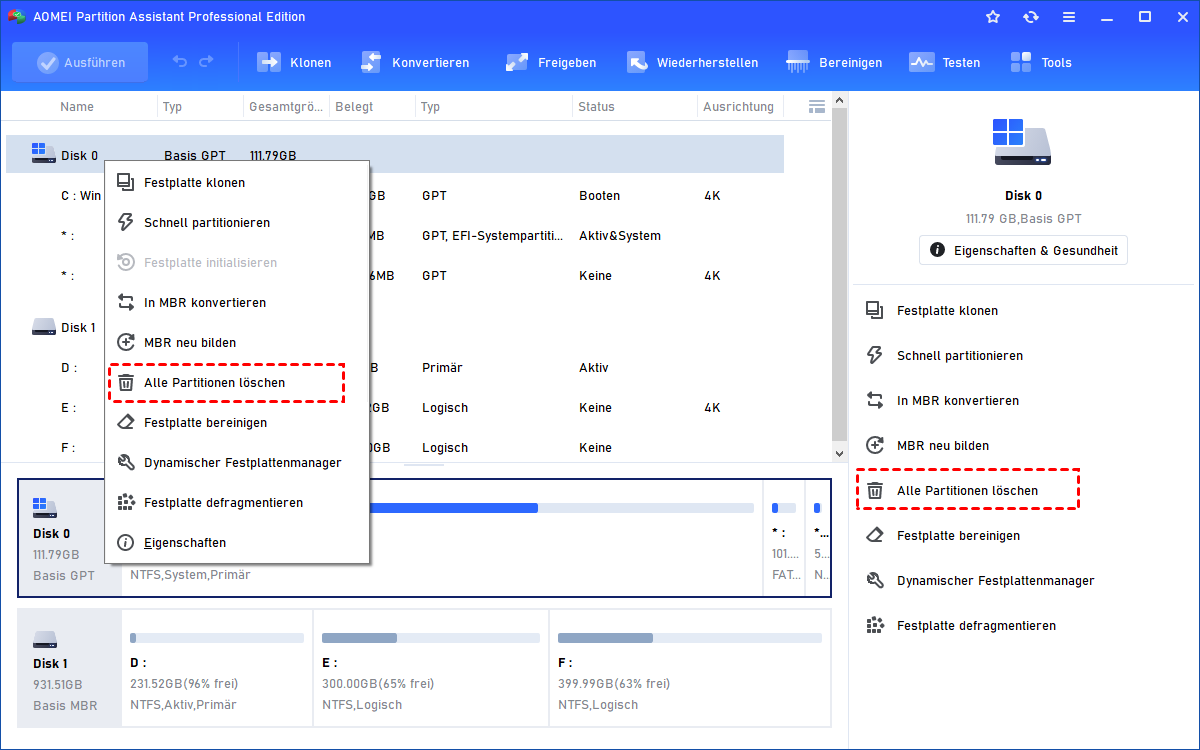The width and height of the screenshot is (1200, 750).
Task: Open the Konvertieren toolbar menu
Action: pos(414,62)
